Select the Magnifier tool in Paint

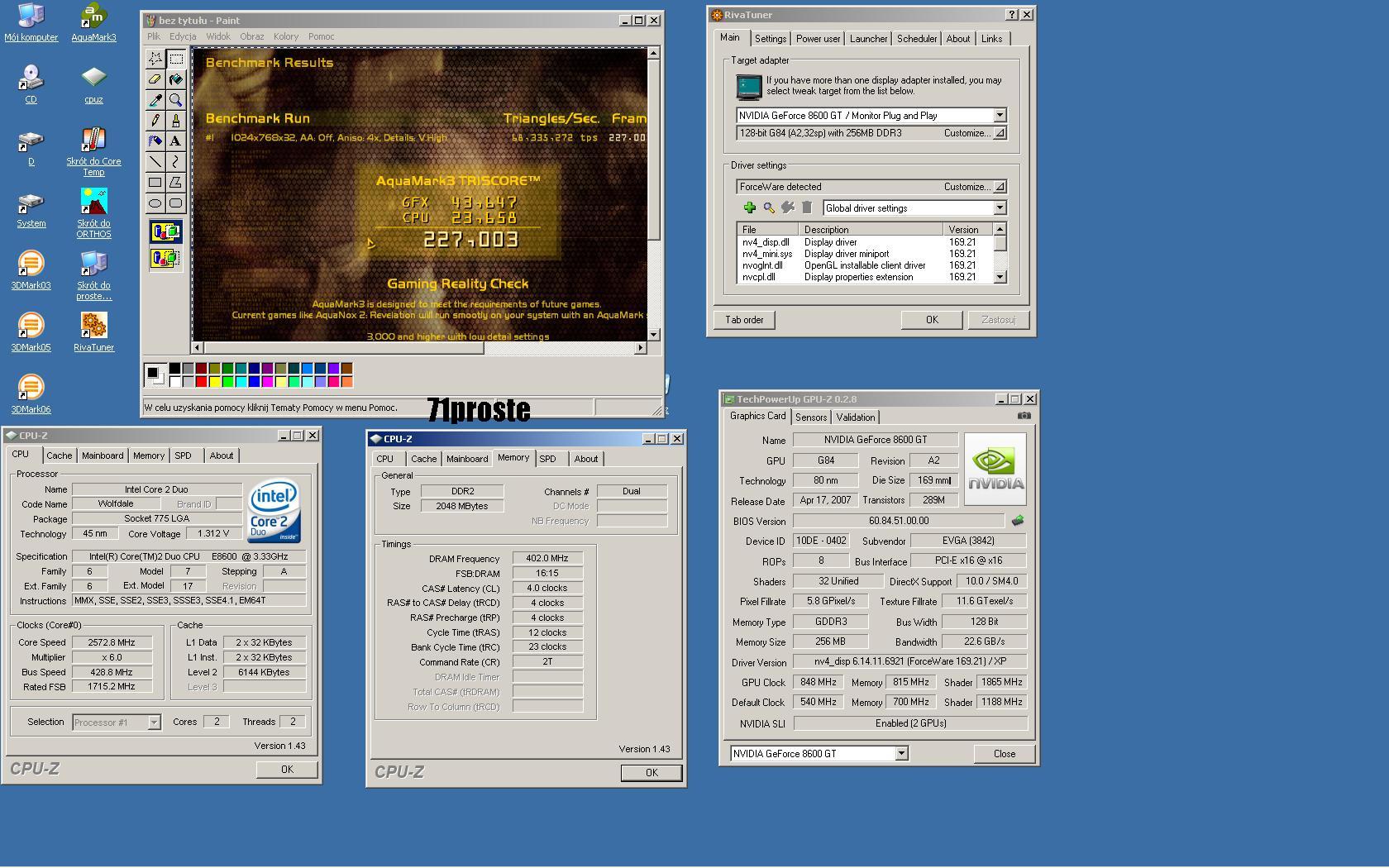[176, 100]
